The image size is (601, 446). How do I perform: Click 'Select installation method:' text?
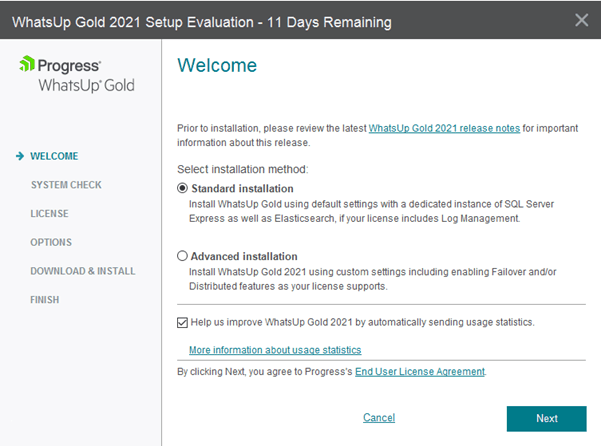point(243,169)
